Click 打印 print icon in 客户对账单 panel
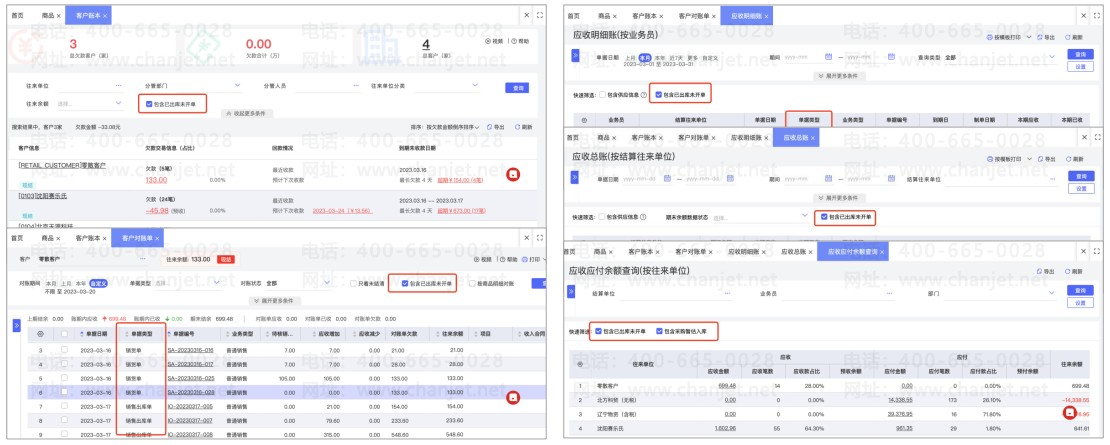1110x445 pixels. tap(523, 260)
